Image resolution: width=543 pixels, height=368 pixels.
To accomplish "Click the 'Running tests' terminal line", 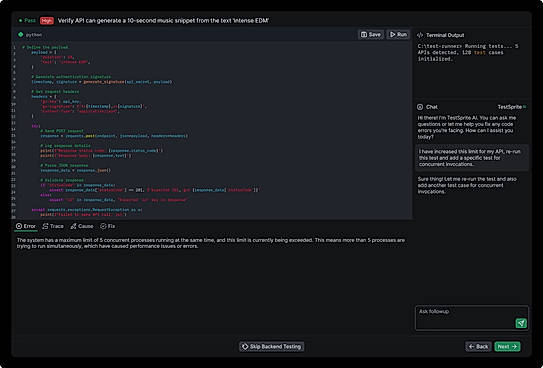I will click(468, 52).
